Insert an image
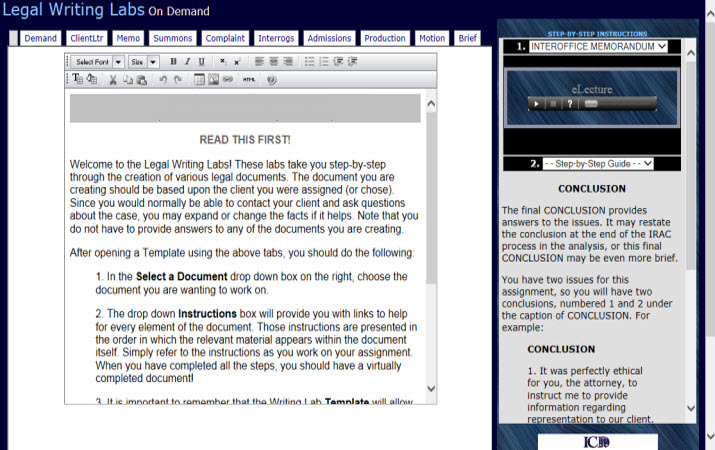Image resolution: width=715 pixels, height=450 pixels. tap(213, 80)
